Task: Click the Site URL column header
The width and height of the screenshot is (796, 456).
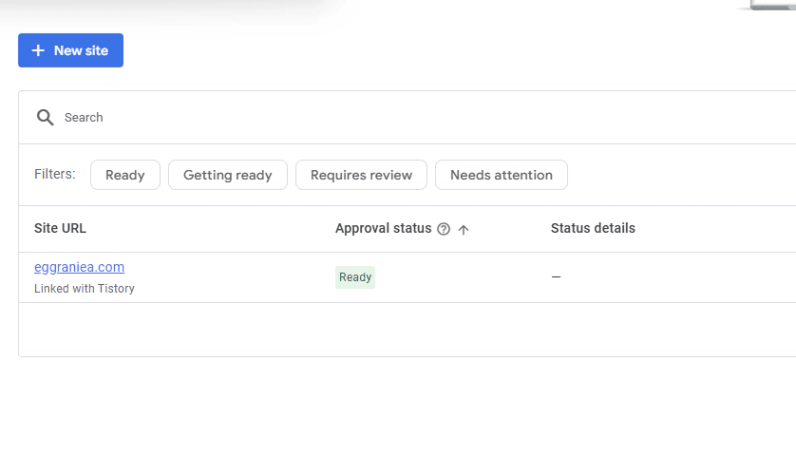Action: tap(60, 228)
